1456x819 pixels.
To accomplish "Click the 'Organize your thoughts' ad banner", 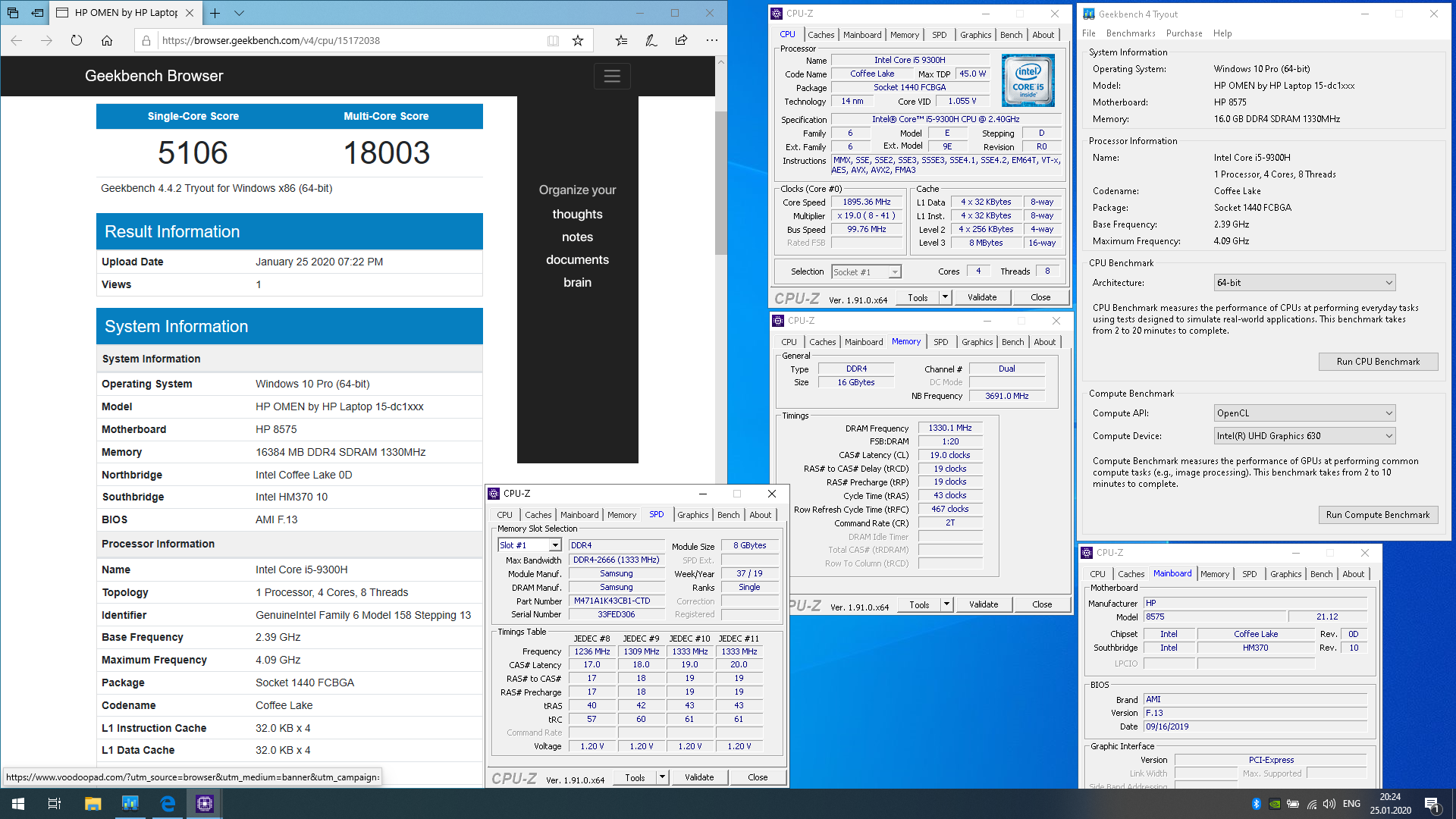I will pyautogui.click(x=577, y=280).
